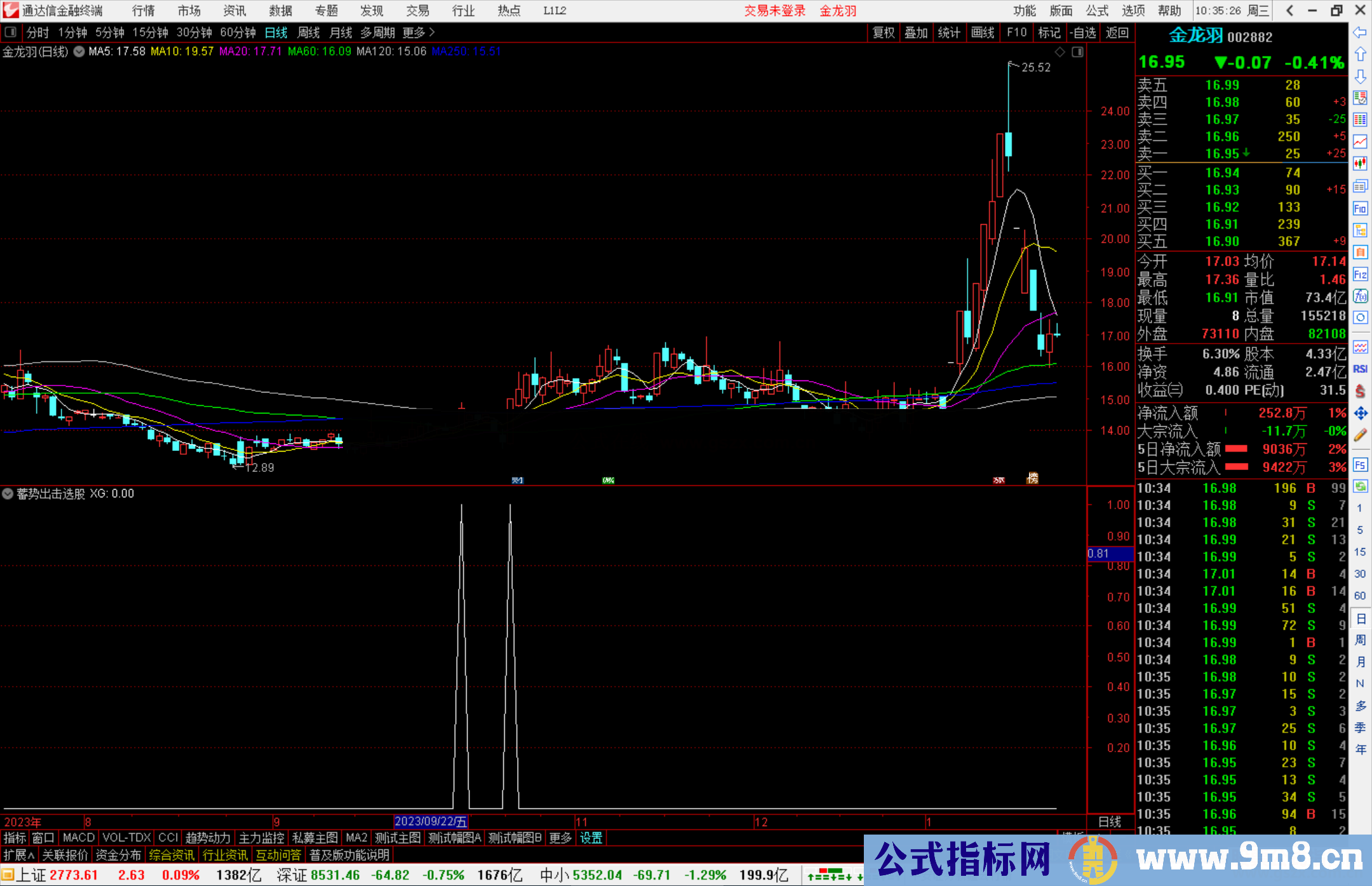Screen dimensions: 1372x886
Task: Click the multi-window stack sidebar icon
Action: coord(1360,186)
